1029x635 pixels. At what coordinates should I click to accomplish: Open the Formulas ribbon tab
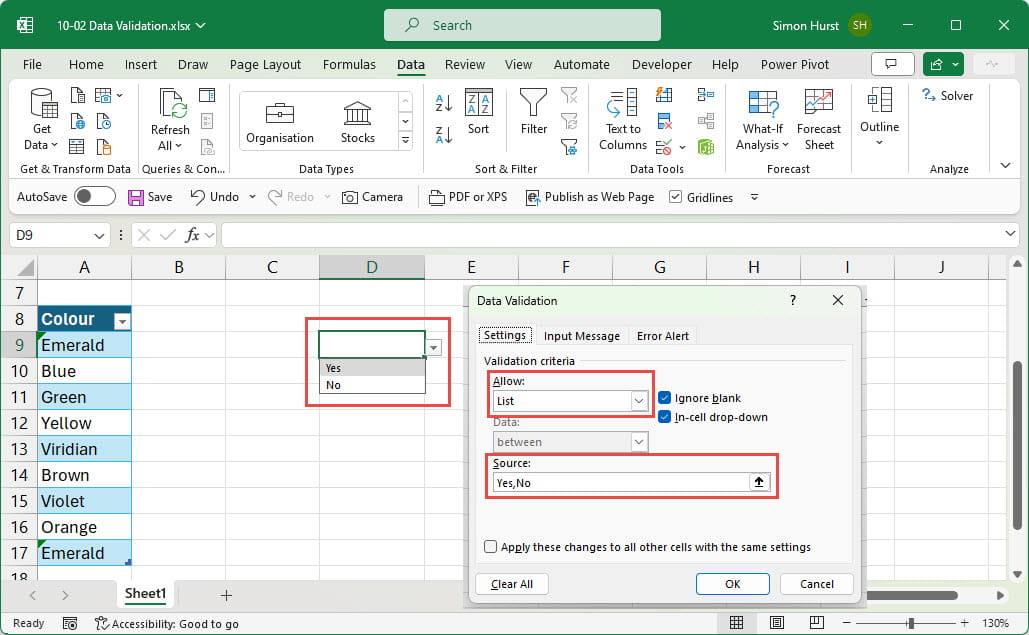(349, 65)
